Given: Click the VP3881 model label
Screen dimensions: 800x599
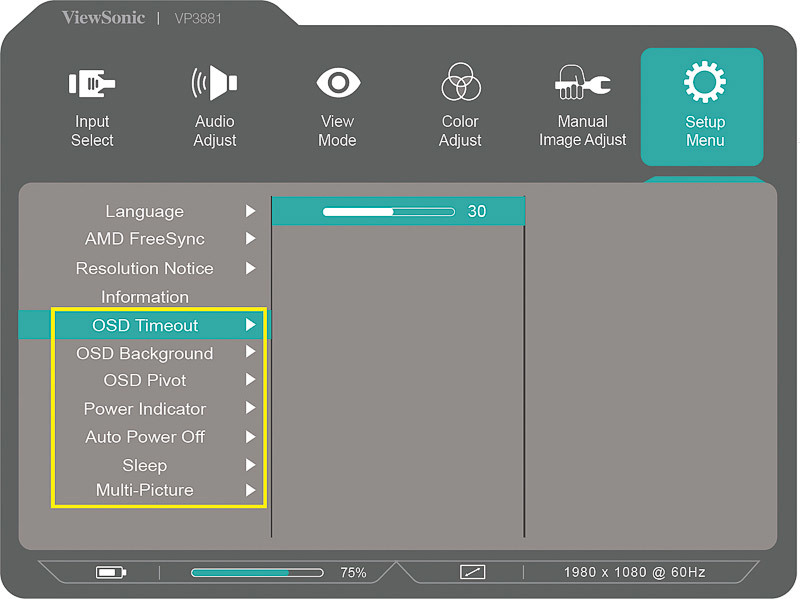Looking at the screenshot, I should 198,19.
